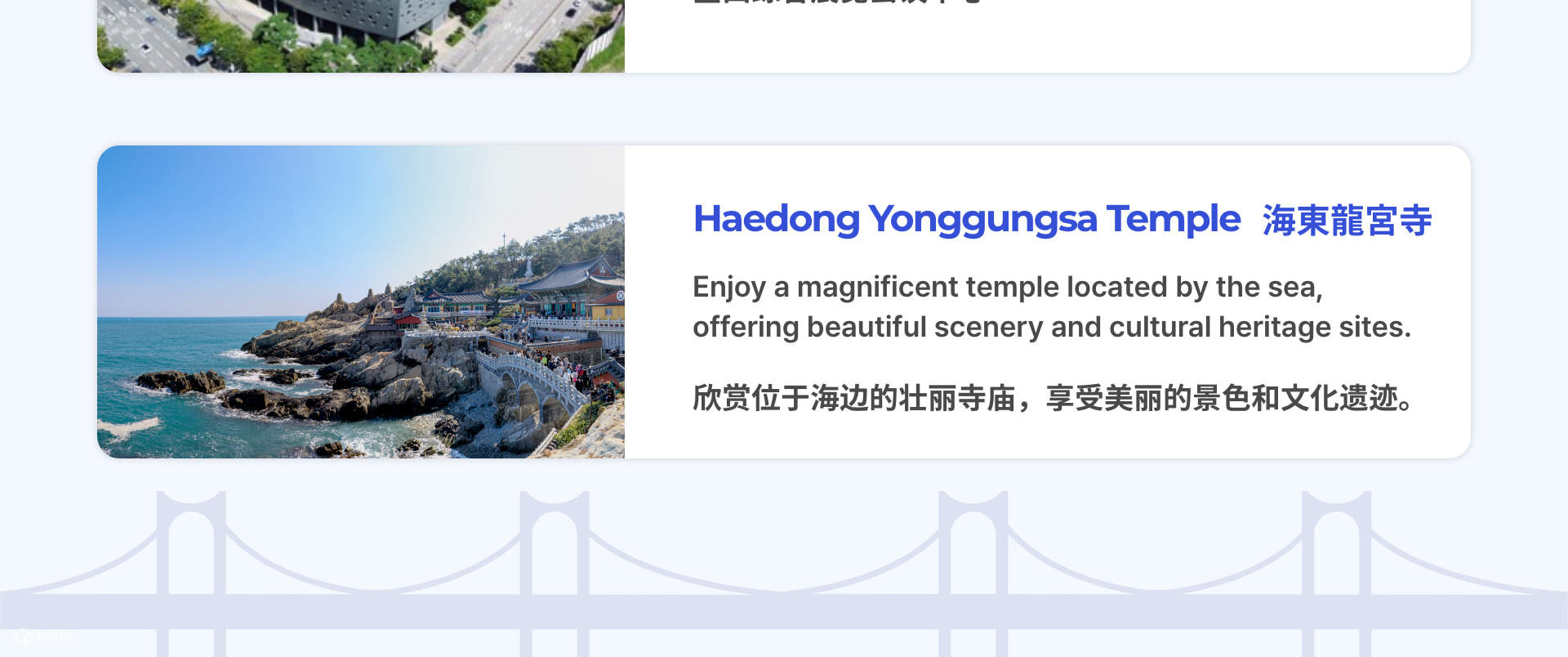This screenshot has width=1568, height=657.
Task: Click the word 'Temple' in the blue heading
Action: (1174, 219)
